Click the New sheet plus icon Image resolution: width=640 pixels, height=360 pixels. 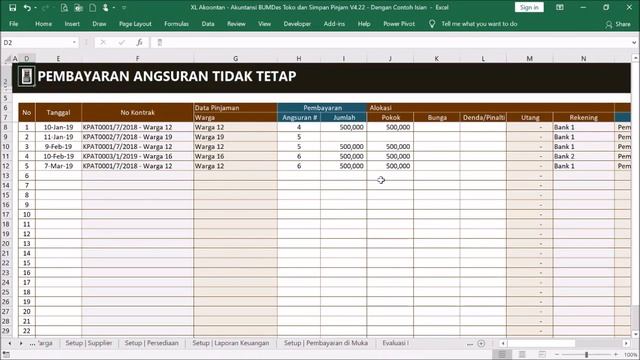[x=481, y=344]
